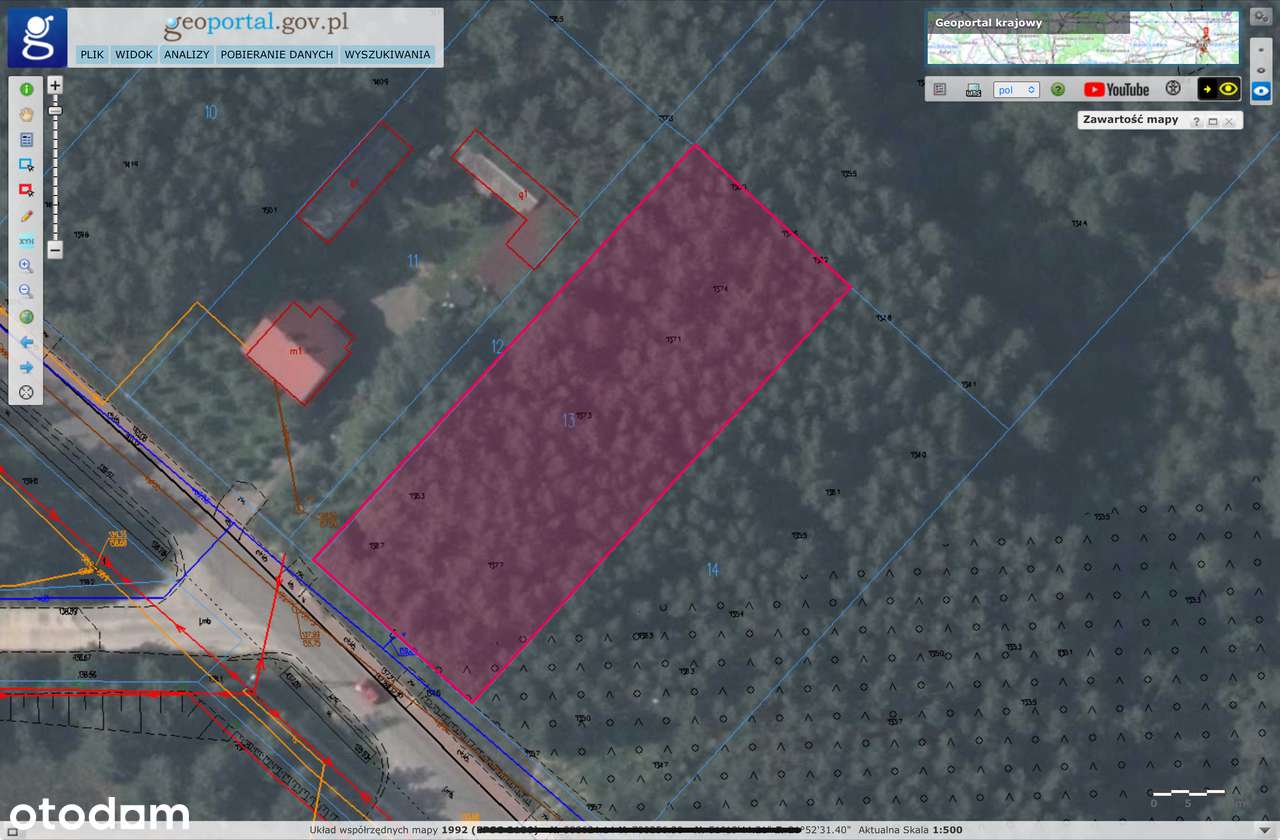Select the large blue eye view size
This screenshot has height=840, width=1280.
(1261, 90)
